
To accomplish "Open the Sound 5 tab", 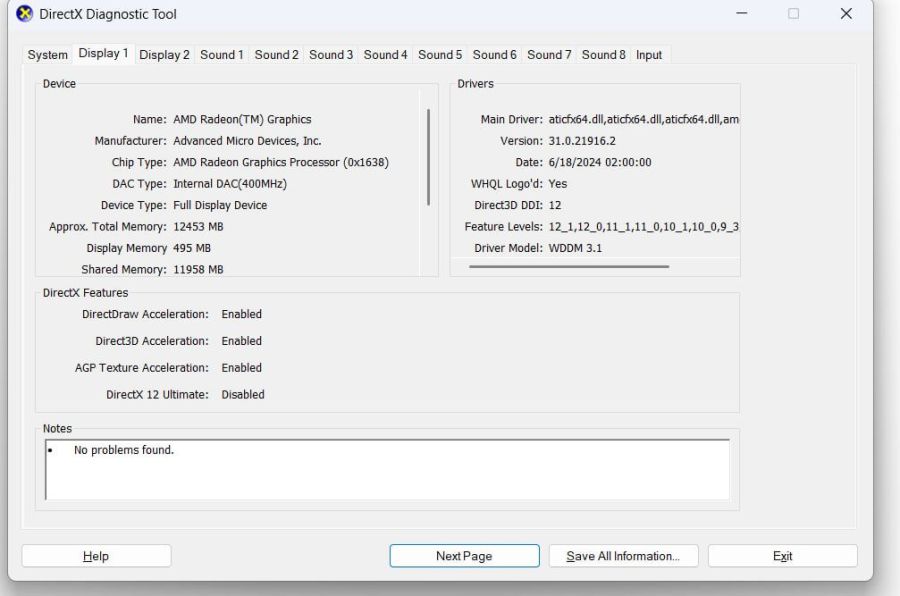I will tap(440, 55).
